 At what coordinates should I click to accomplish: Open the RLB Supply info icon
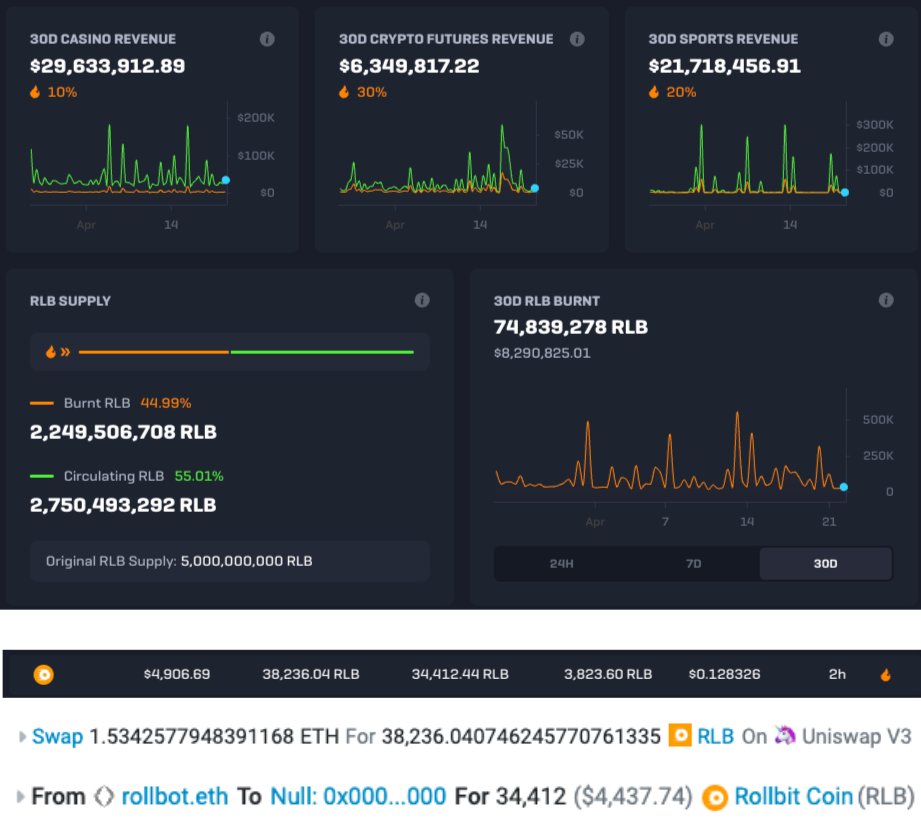[422, 300]
